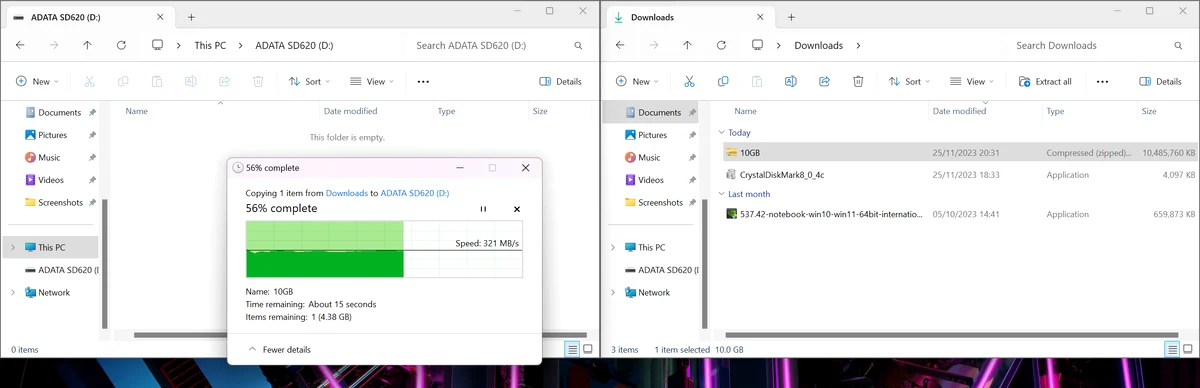Select ADATA SD620 (D:) tab
Screen dimensions: 1200x388
[89, 17]
